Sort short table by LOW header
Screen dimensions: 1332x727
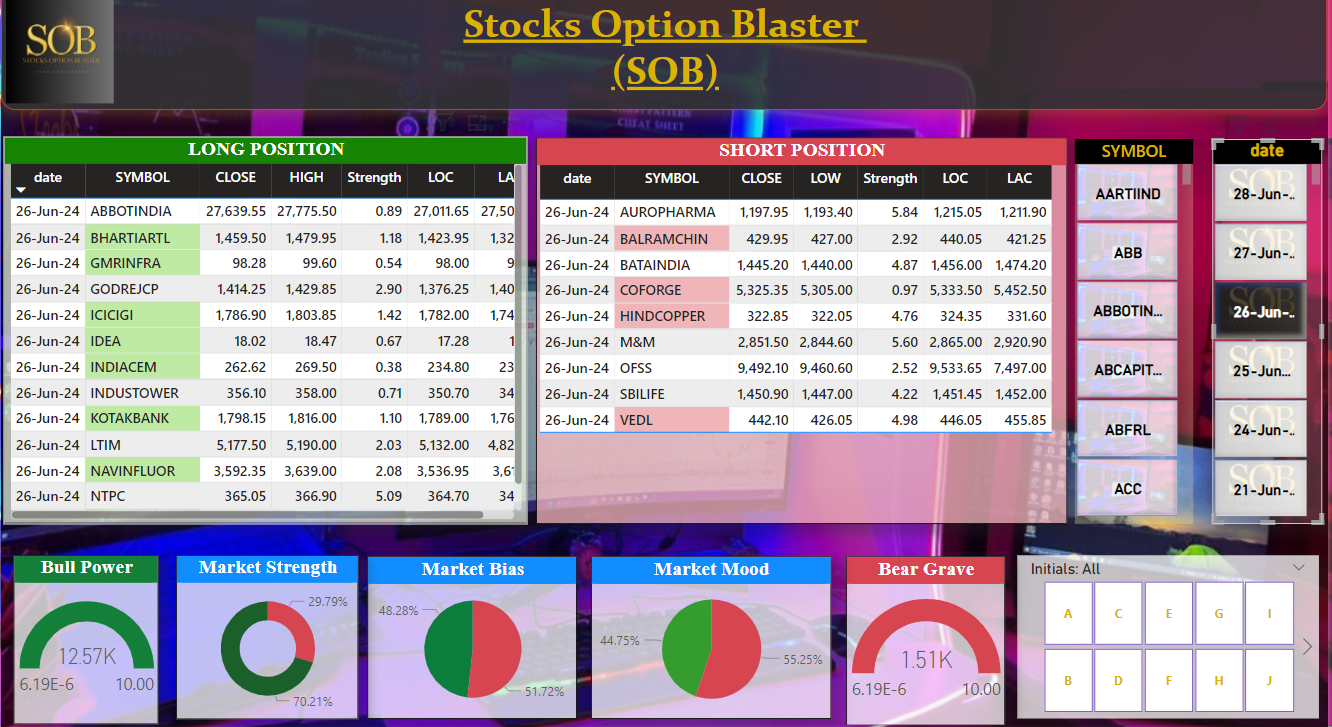(826, 179)
